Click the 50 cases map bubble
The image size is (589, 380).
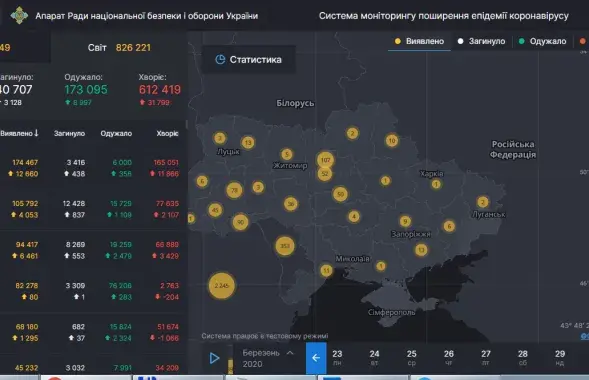pyautogui.click(x=340, y=194)
